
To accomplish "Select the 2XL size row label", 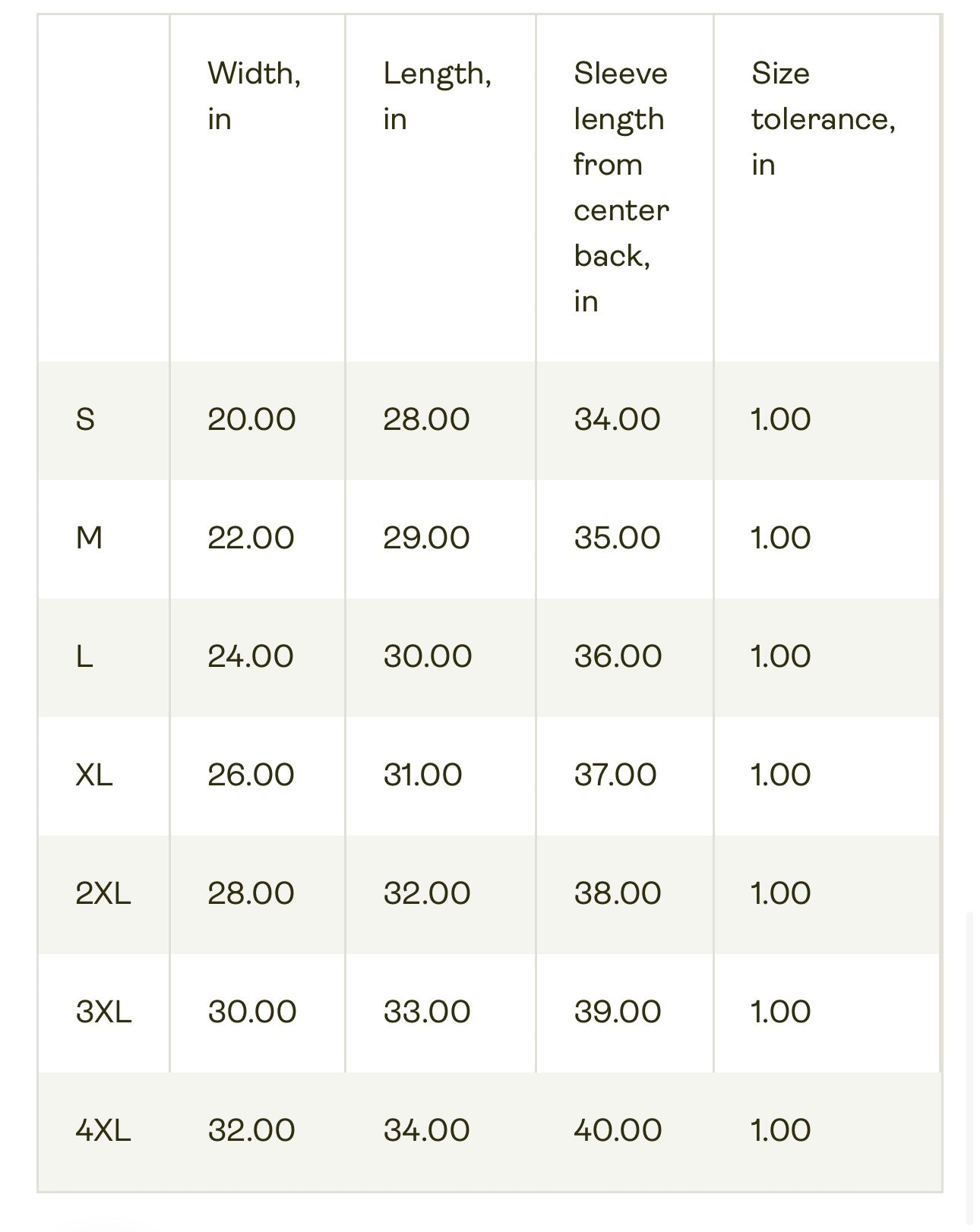I will click(103, 893).
